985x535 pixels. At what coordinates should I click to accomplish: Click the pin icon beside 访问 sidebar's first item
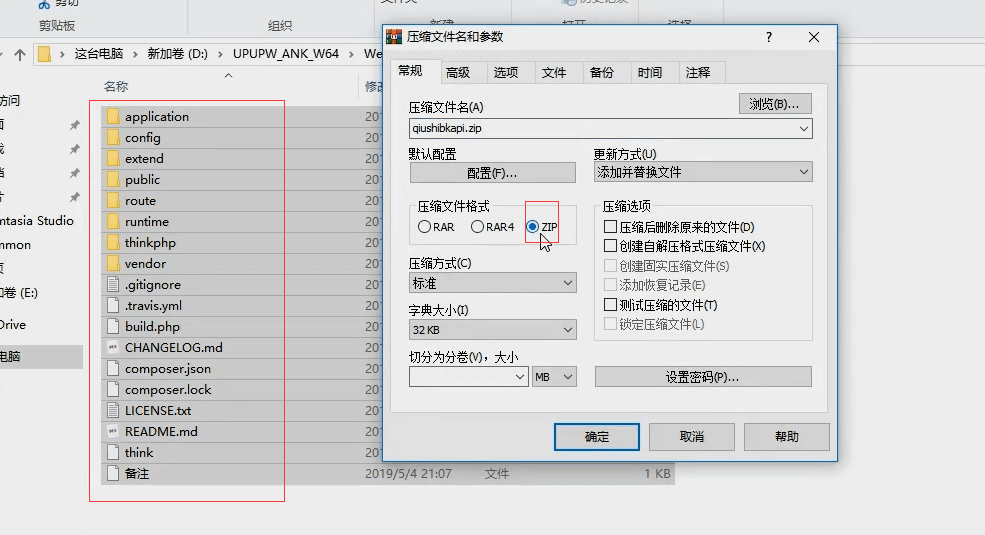click(x=75, y=125)
